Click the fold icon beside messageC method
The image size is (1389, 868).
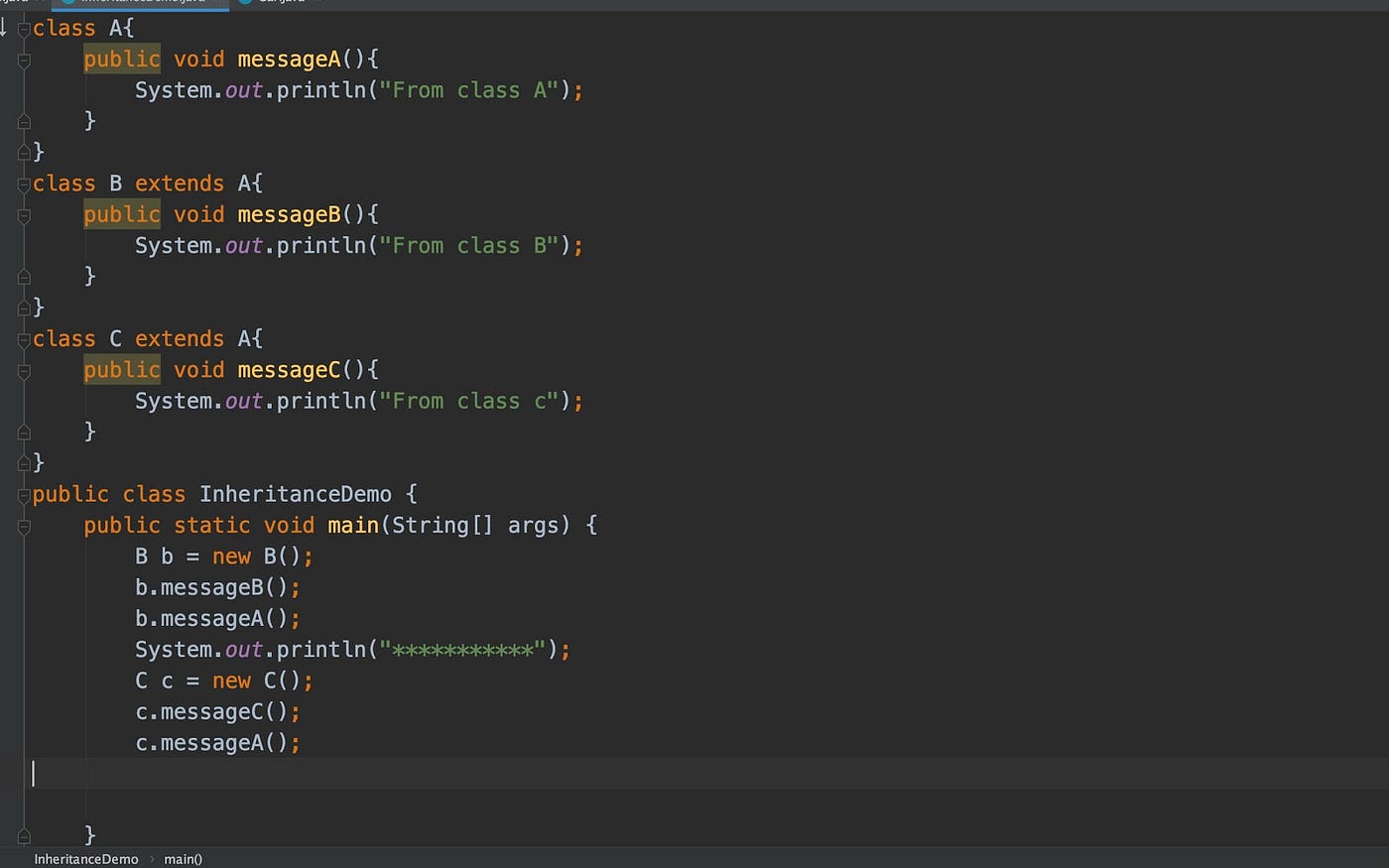(x=23, y=369)
